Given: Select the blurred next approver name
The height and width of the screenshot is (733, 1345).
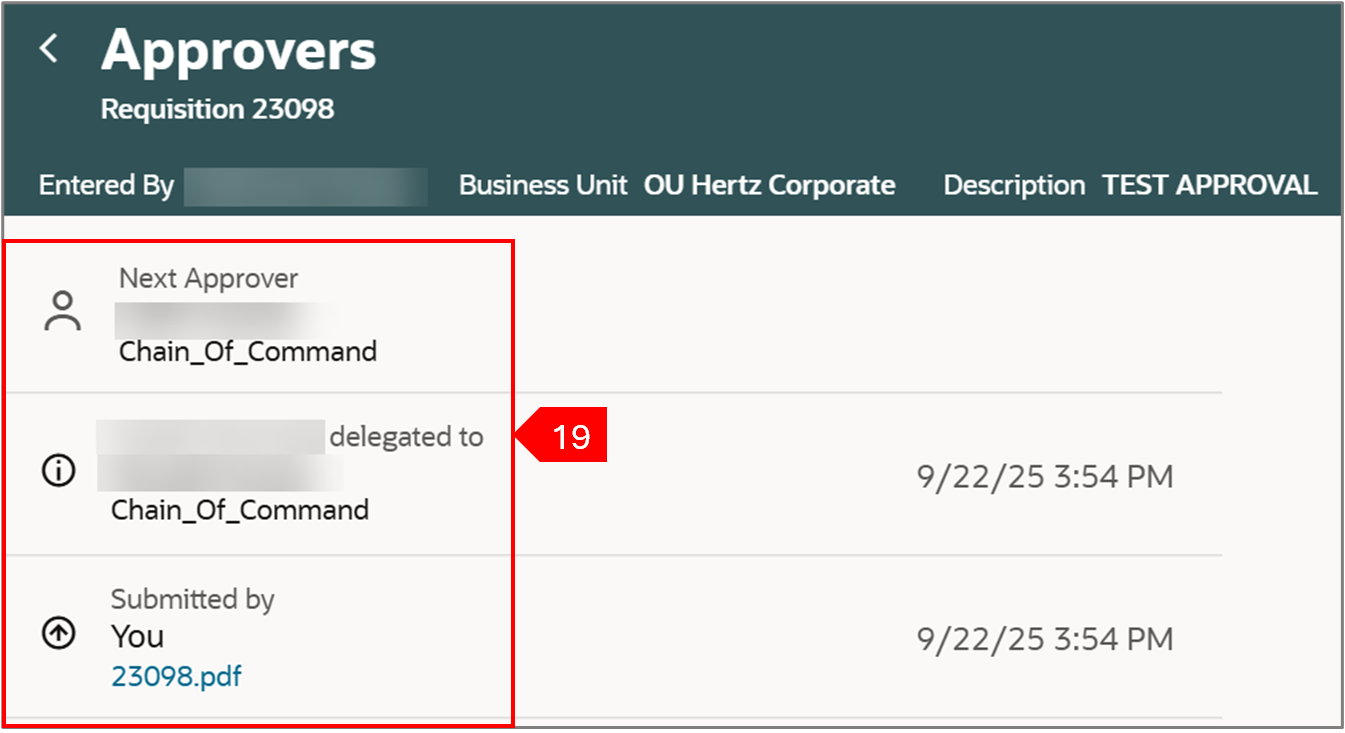Looking at the screenshot, I should [225, 316].
